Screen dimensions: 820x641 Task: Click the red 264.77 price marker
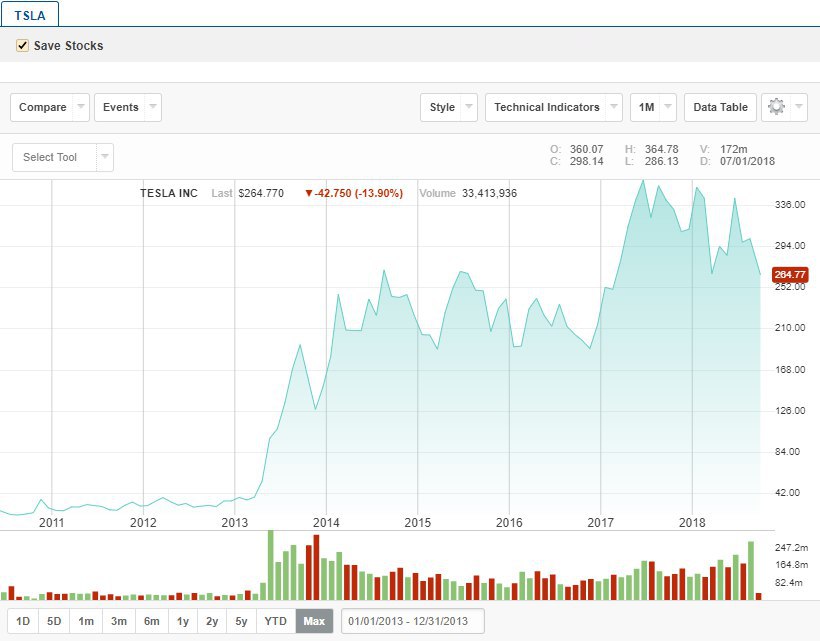point(790,274)
